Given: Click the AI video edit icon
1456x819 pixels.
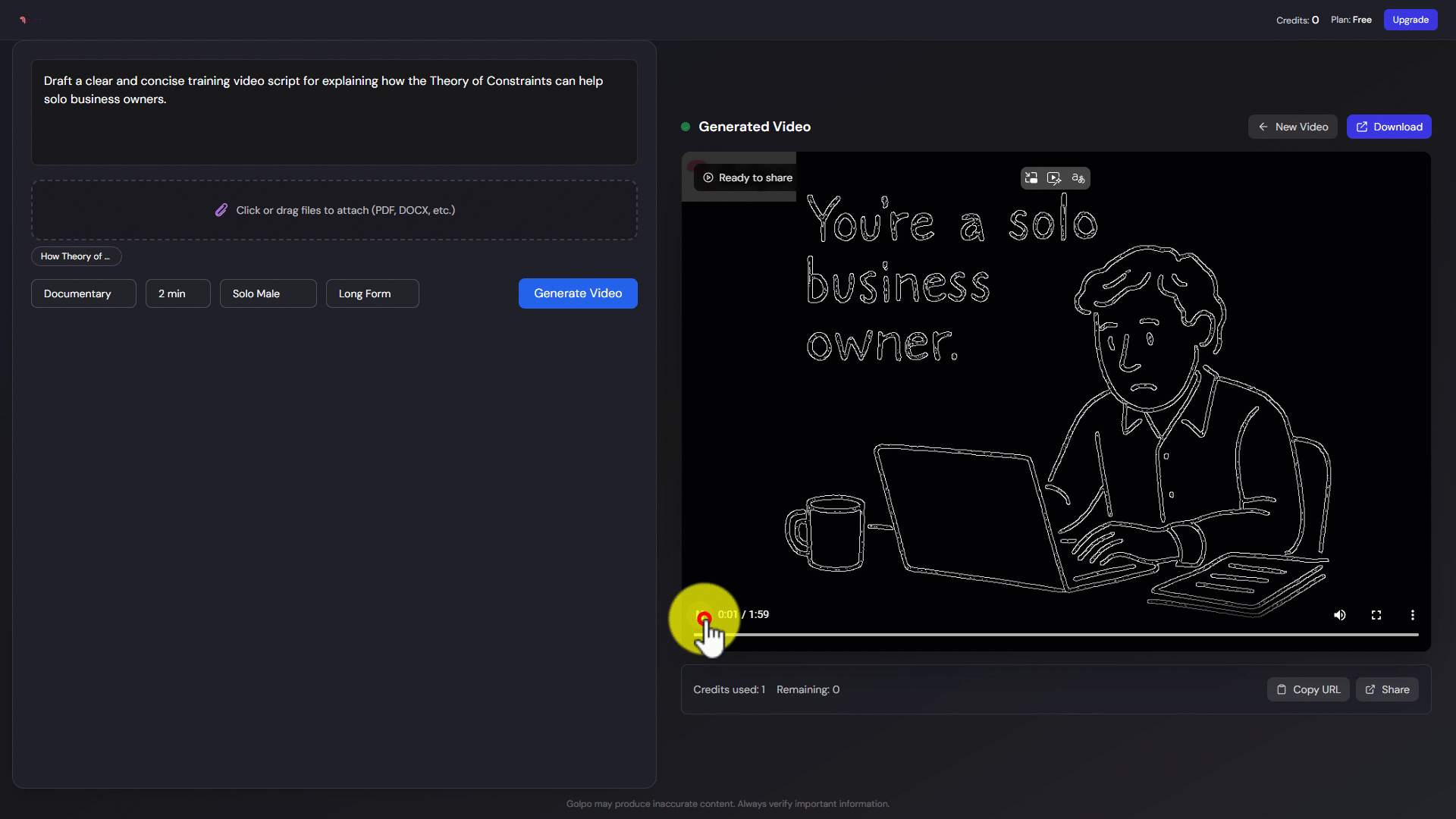Looking at the screenshot, I should (1054, 178).
